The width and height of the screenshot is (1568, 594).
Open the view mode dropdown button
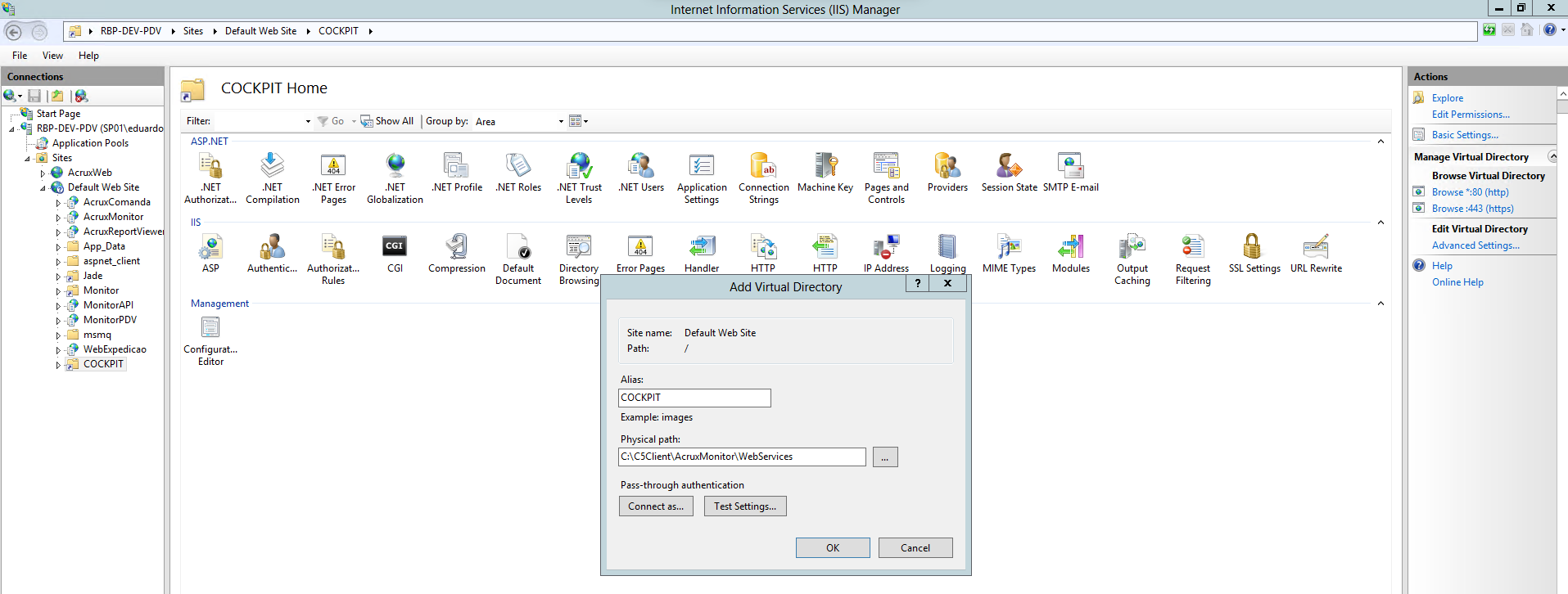[579, 121]
